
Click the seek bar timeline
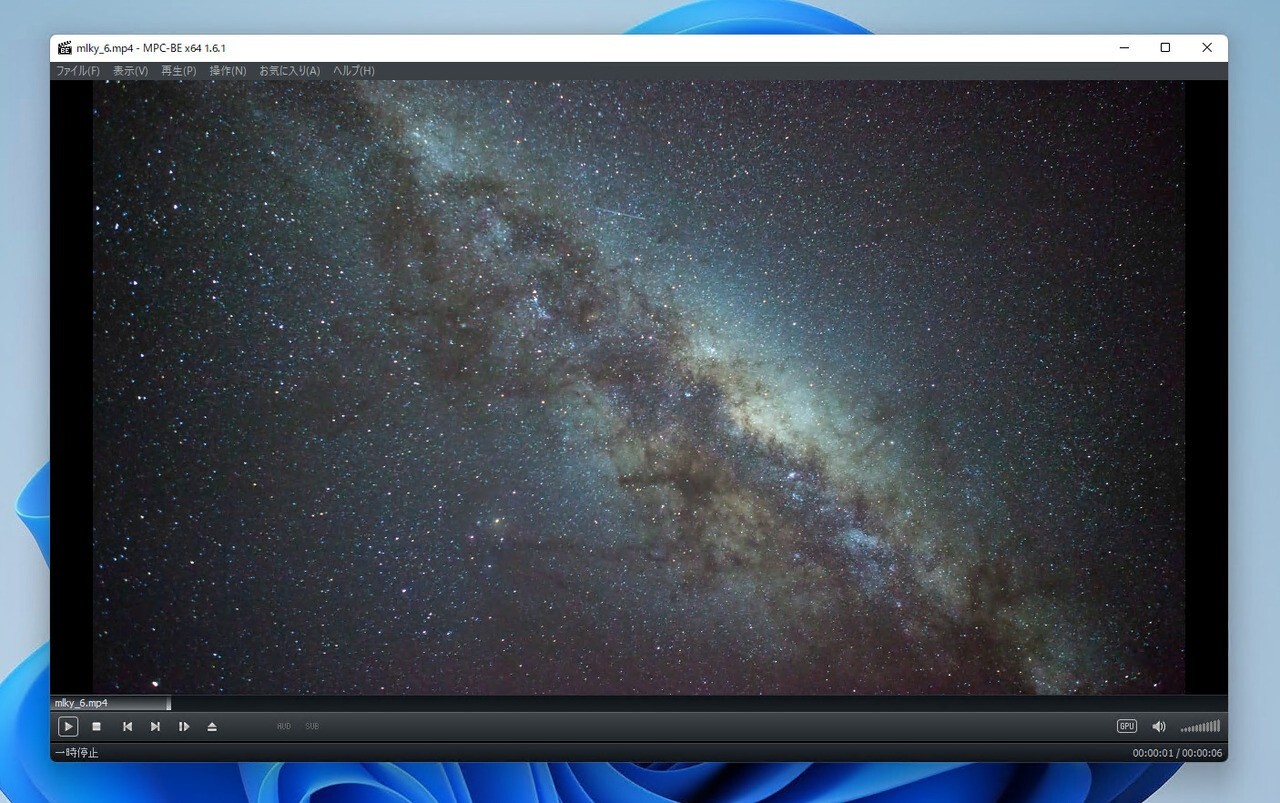tap(639, 703)
